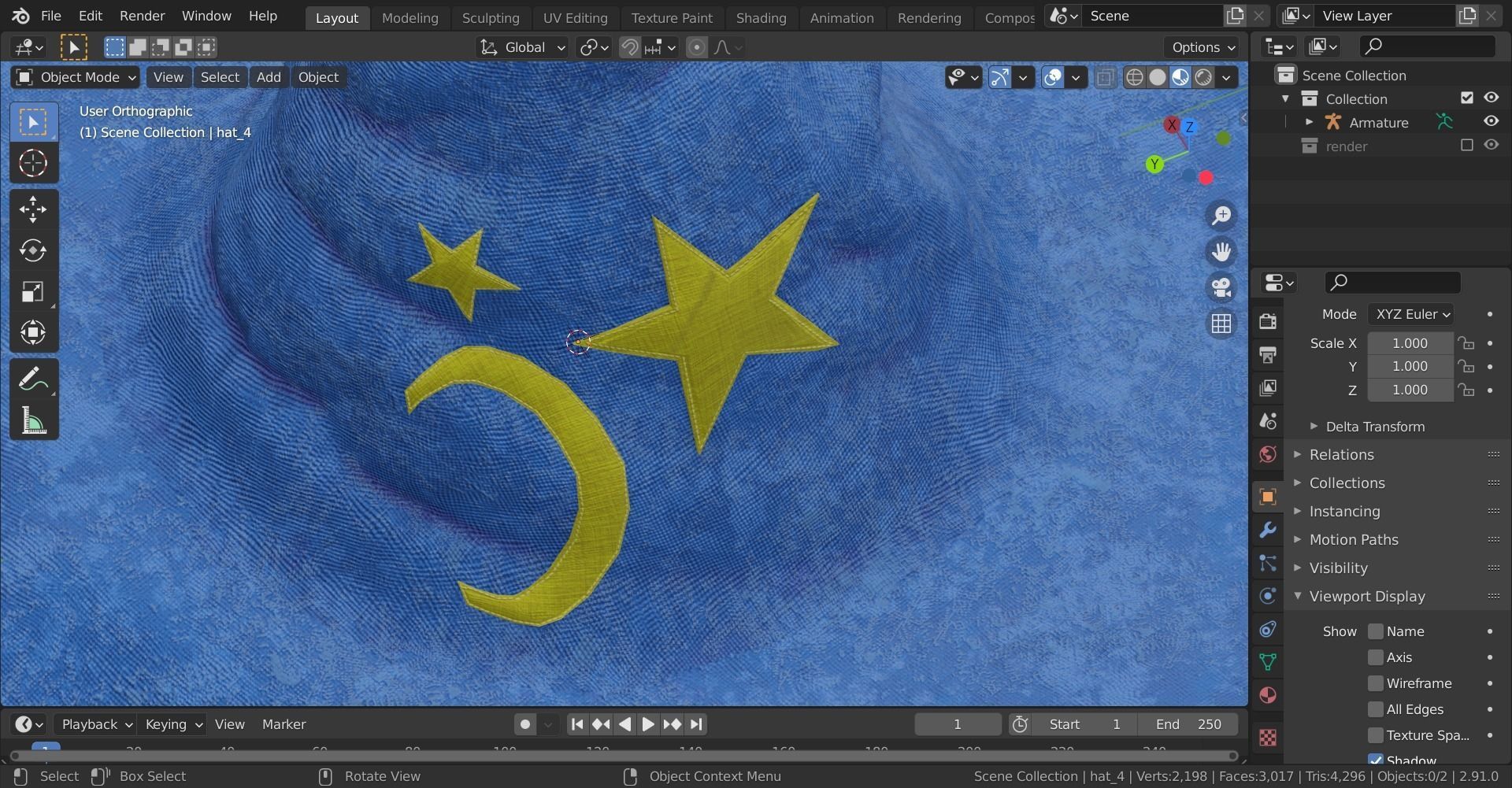Switch to rendered viewport shading

(x=1203, y=77)
